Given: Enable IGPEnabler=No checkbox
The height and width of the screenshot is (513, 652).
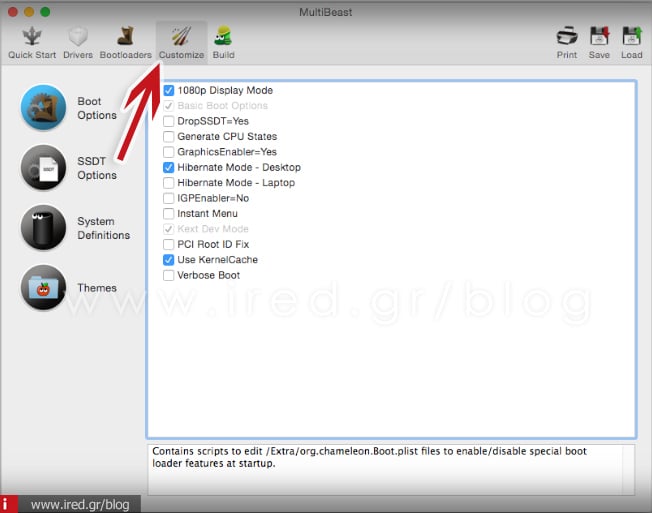Looking at the screenshot, I should pyautogui.click(x=168, y=198).
